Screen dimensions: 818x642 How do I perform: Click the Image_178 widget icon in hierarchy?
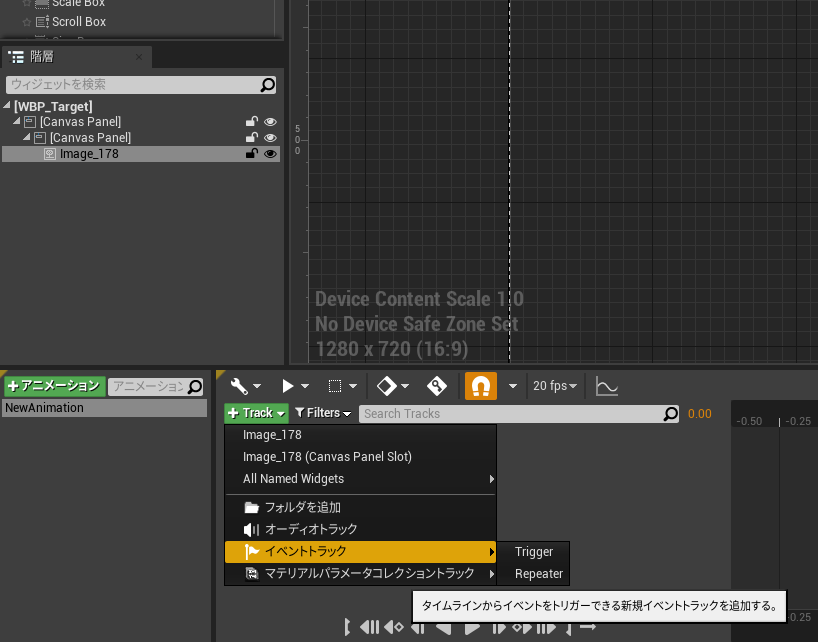tap(50, 154)
